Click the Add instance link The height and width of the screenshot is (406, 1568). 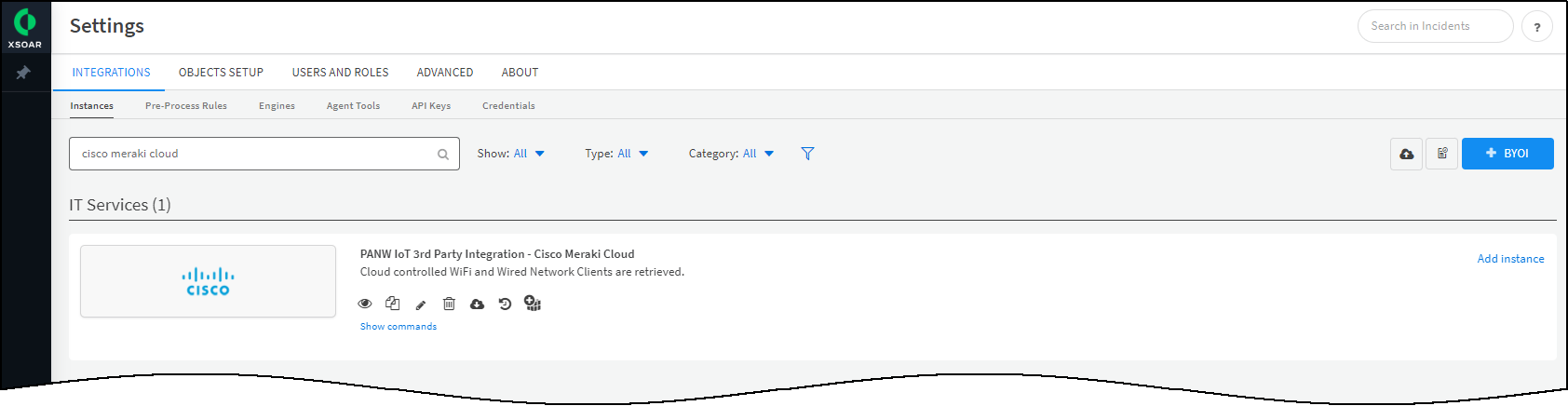1510,259
